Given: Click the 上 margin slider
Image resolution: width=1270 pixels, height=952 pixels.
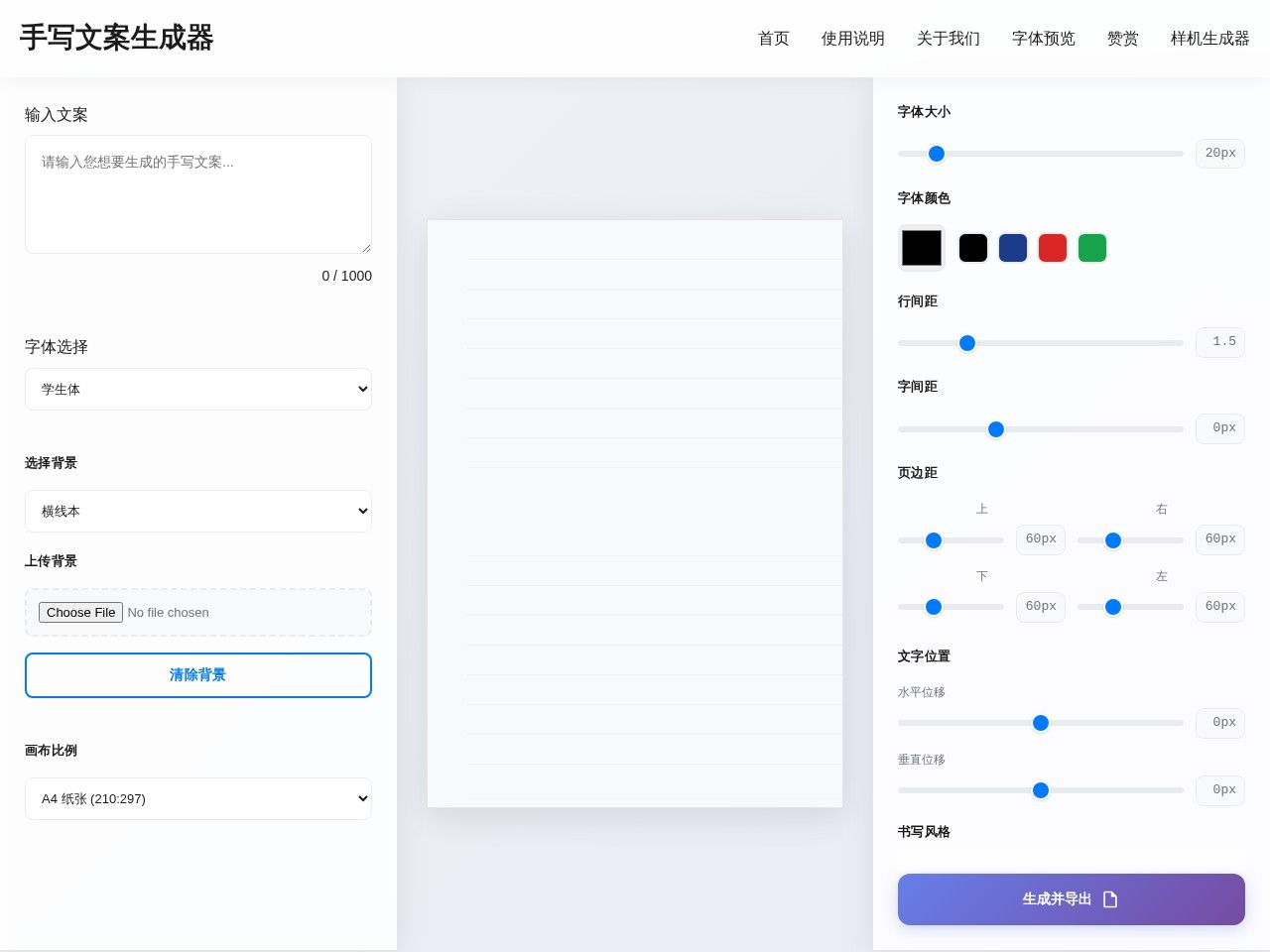Looking at the screenshot, I should click(x=951, y=540).
